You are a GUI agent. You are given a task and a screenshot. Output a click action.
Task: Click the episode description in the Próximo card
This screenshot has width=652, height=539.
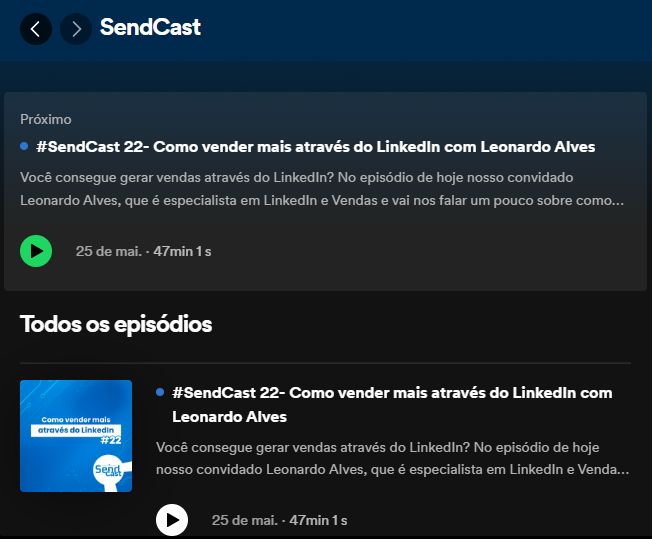click(322, 188)
